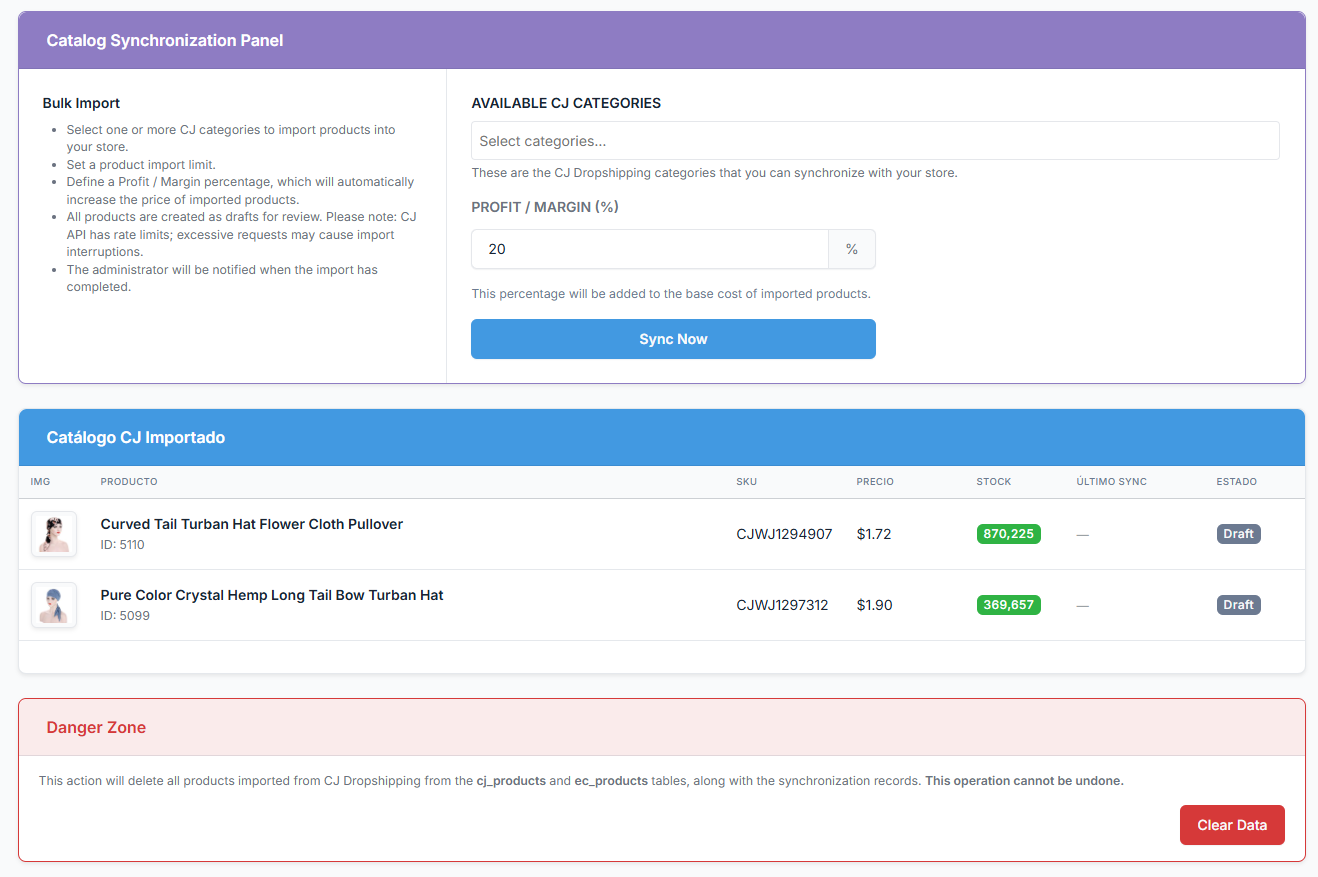Viewport: 1318px width, 877px height.
Task: Click the ESTADO column header
Action: (1236, 482)
